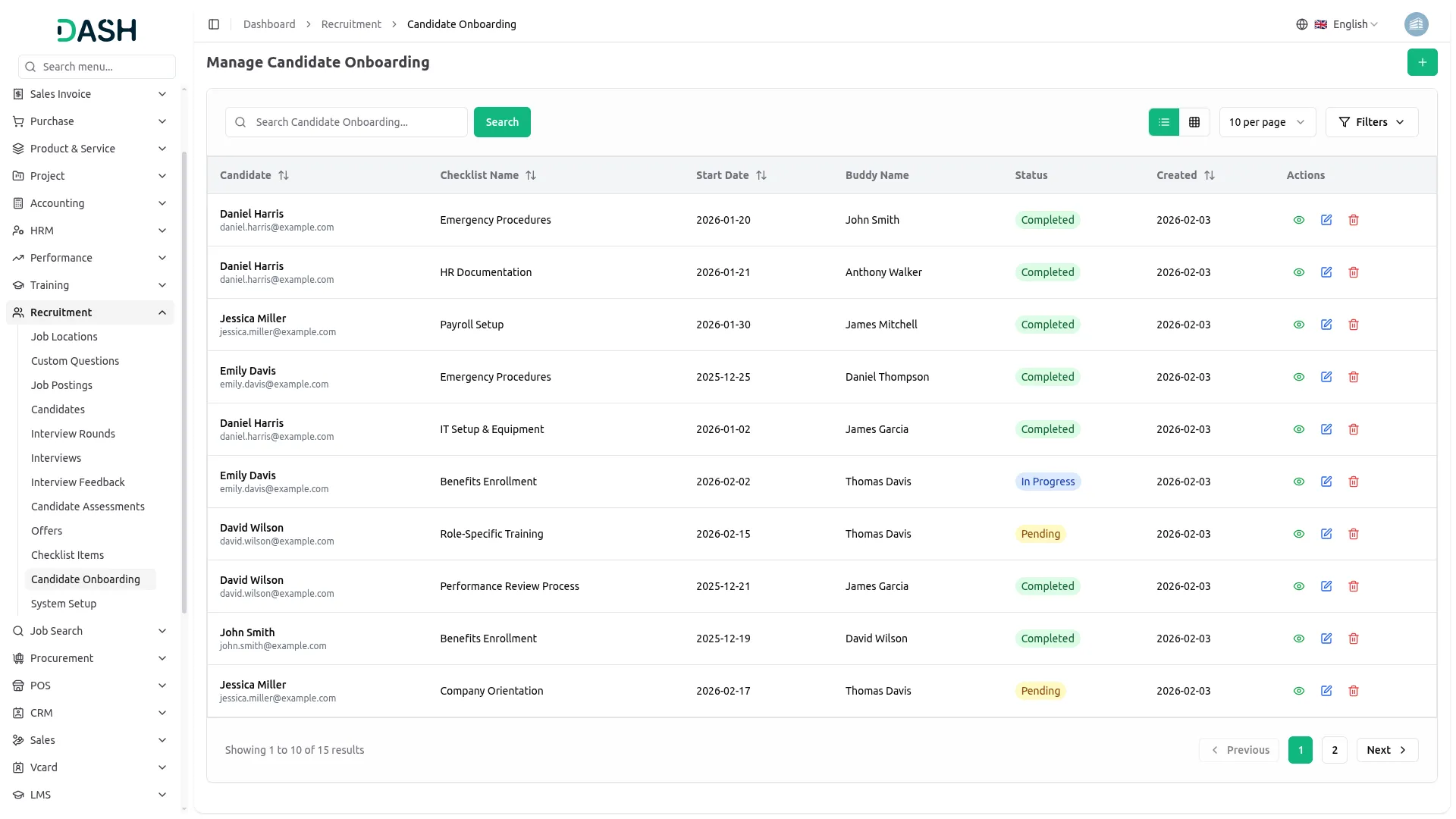
Task: Edit Jessica Miller Payroll Setup entry
Action: (x=1326, y=325)
